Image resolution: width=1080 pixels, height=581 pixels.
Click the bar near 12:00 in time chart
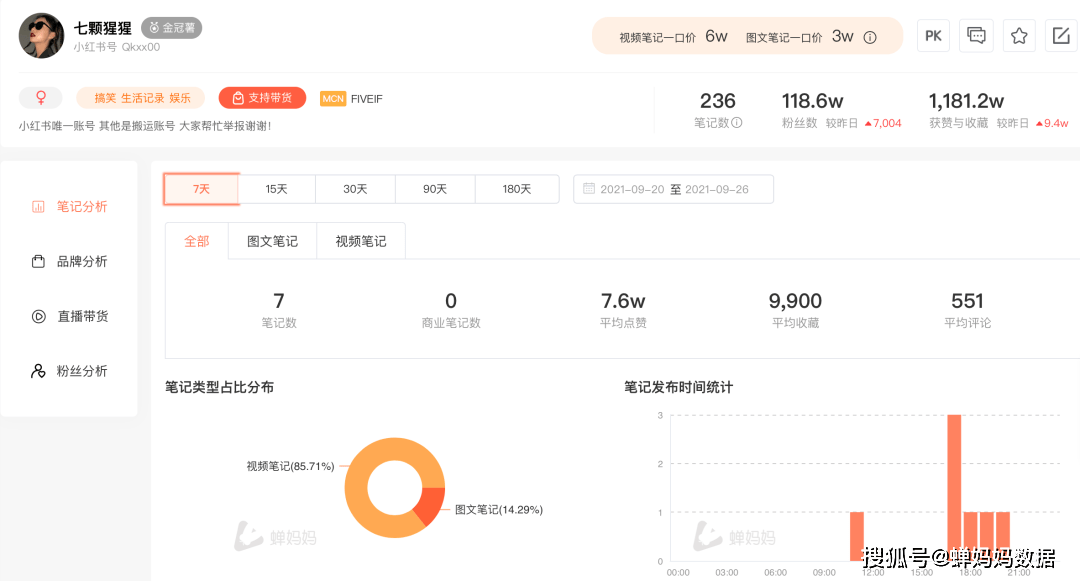857,536
